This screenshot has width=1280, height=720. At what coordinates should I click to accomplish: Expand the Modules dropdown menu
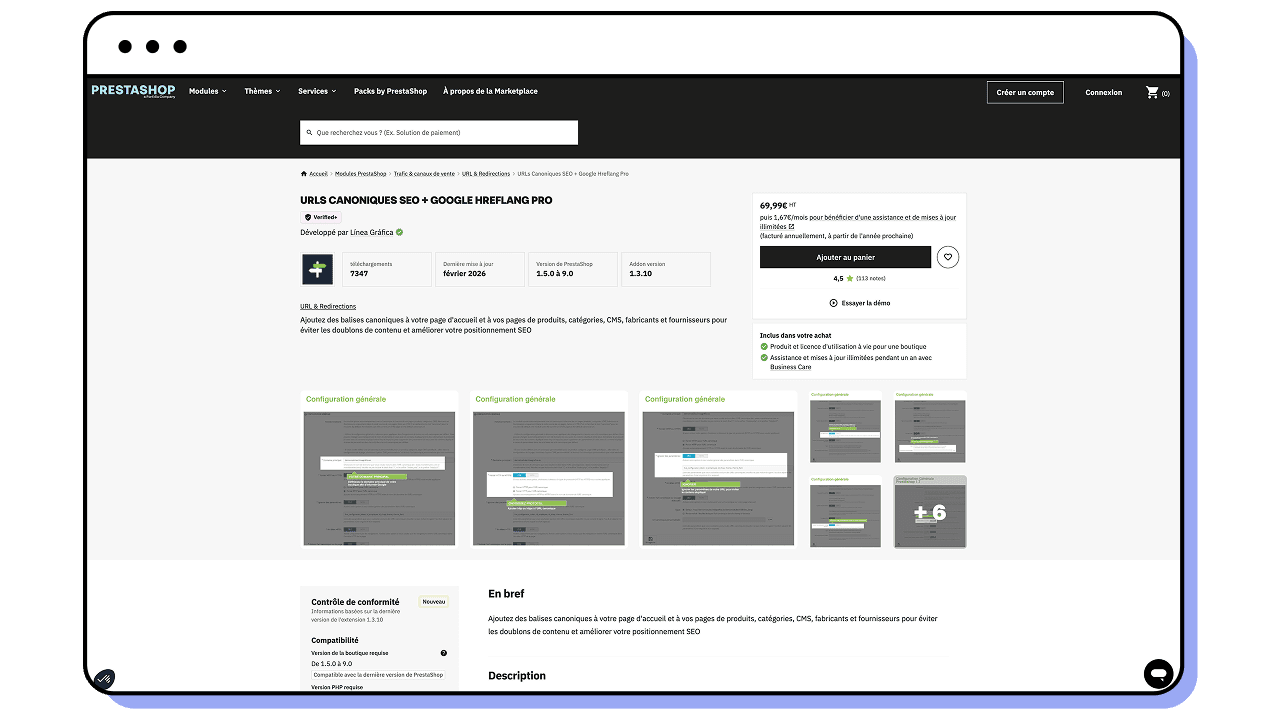[208, 91]
